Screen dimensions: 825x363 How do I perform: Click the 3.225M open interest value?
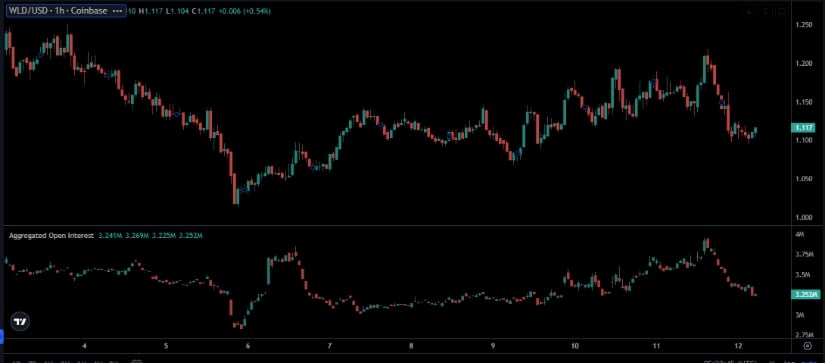(164, 236)
